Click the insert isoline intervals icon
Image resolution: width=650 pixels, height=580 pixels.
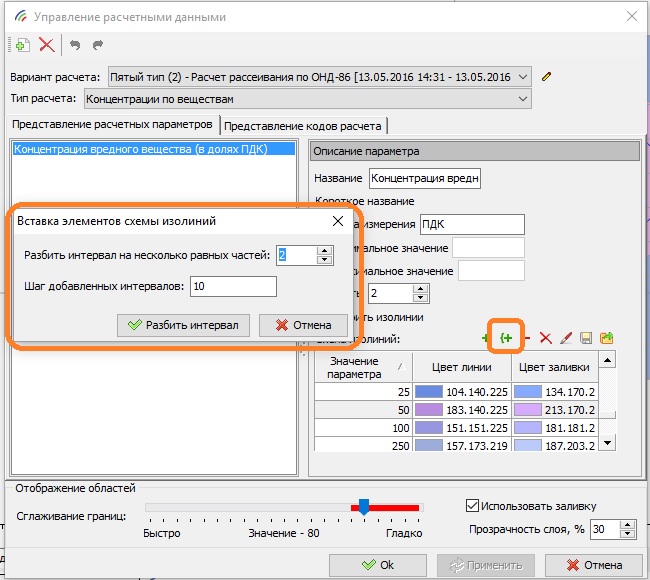pos(506,339)
